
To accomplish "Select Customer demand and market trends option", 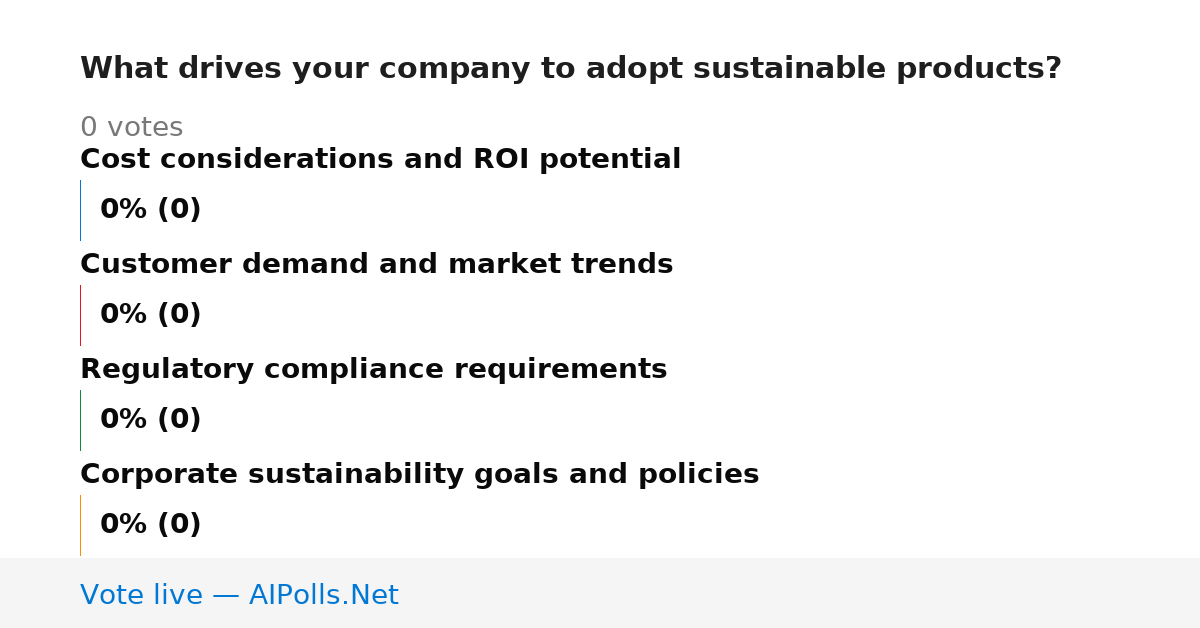I will 376,265.
